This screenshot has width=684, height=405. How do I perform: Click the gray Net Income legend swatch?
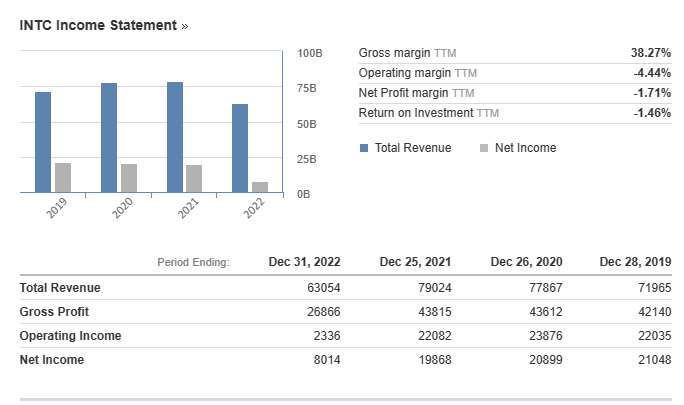click(484, 148)
